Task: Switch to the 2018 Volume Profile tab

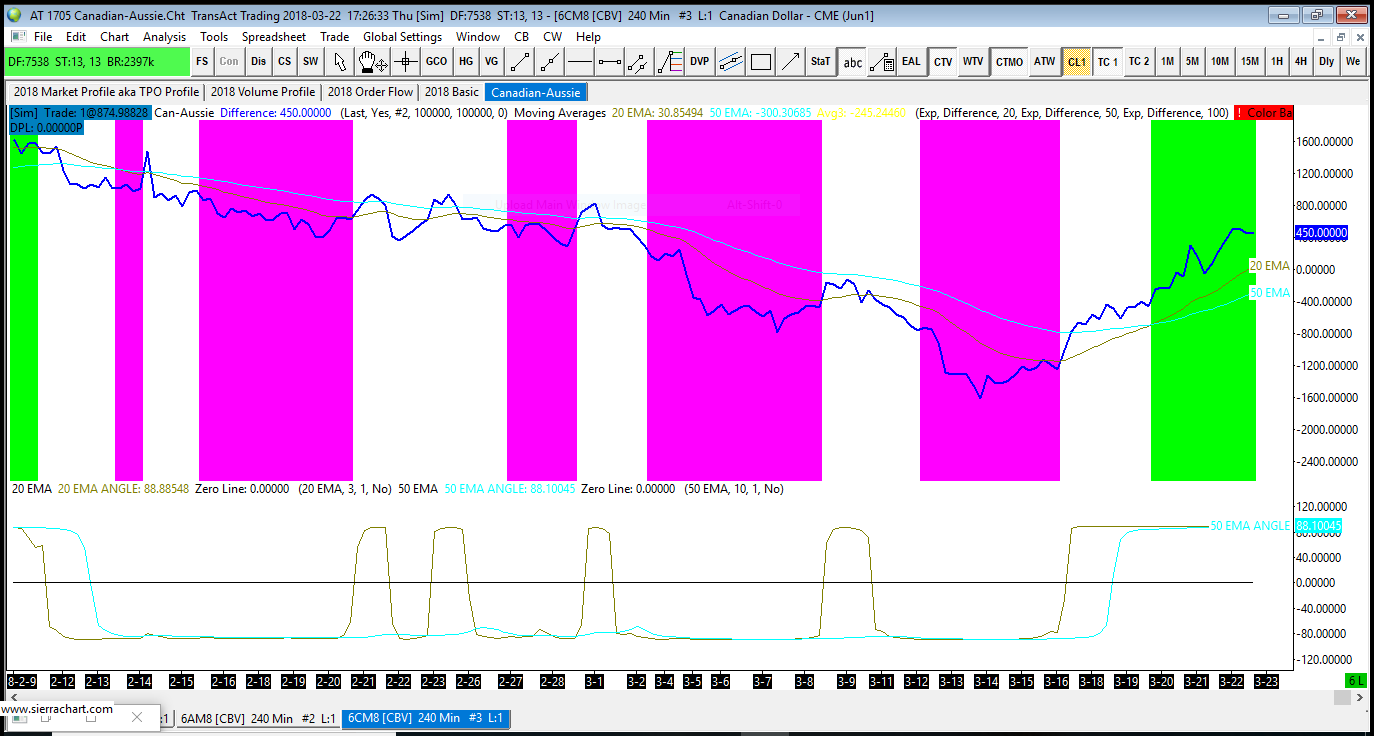Action: click(x=263, y=92)
